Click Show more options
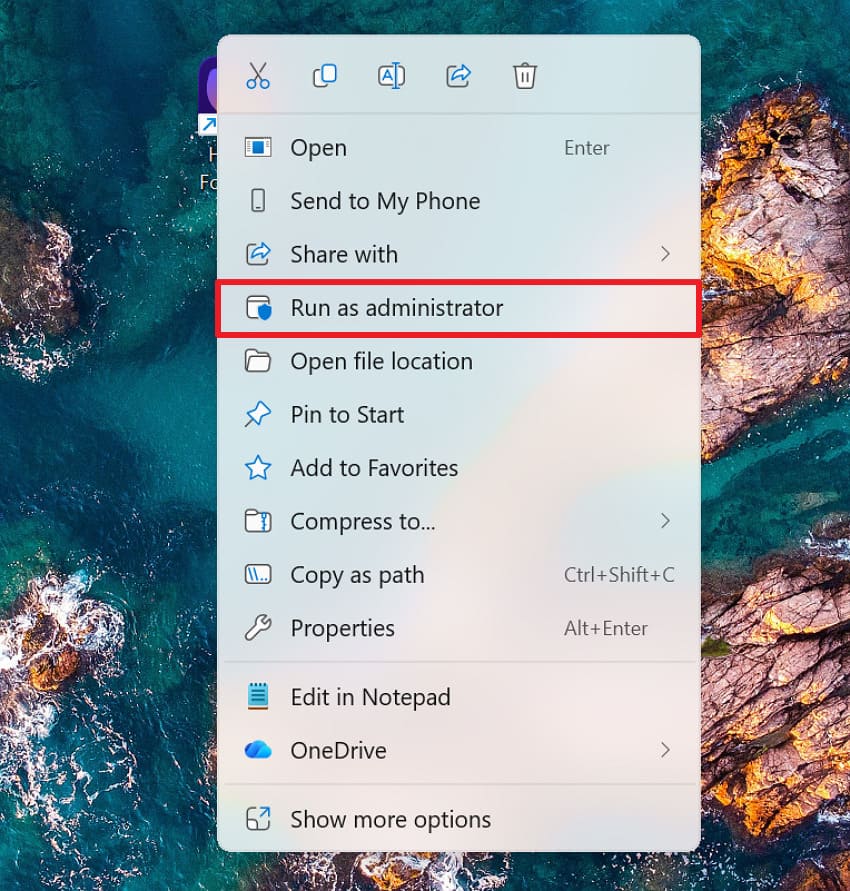The image size is (850, 891). tap(390, 819)
